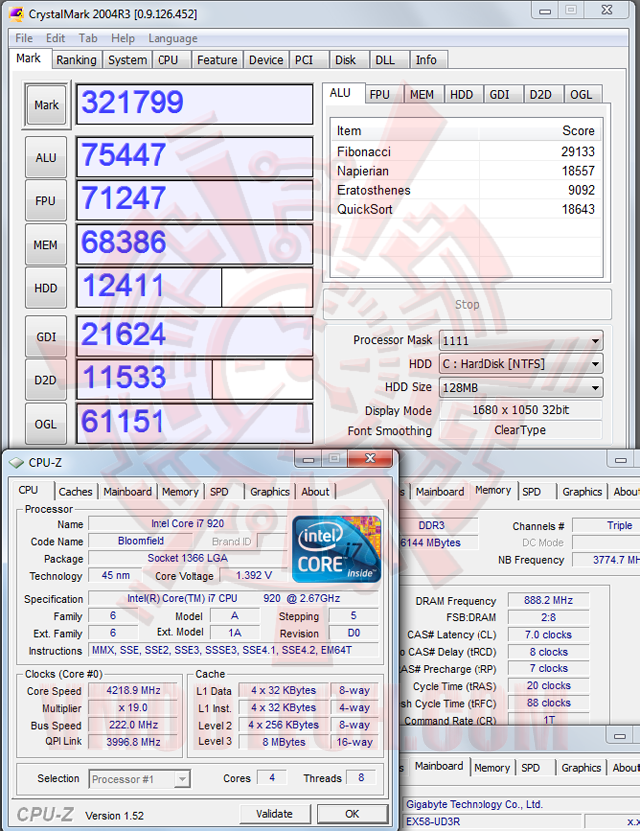Open the File menu in CrystalMark
This screenshot has height=831, width=640.
[24, 38]
